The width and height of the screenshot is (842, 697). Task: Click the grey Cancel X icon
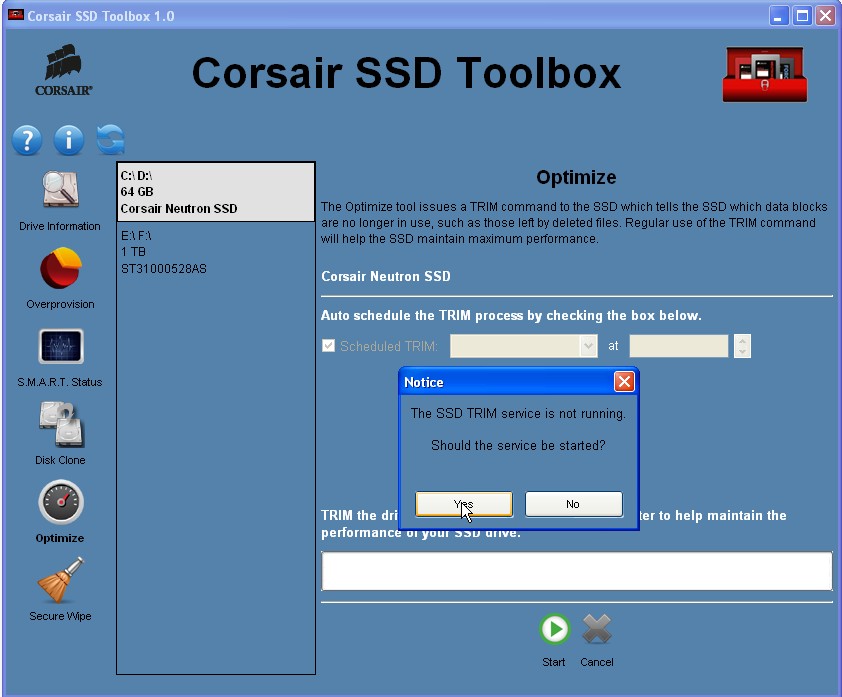pos(597,629)
